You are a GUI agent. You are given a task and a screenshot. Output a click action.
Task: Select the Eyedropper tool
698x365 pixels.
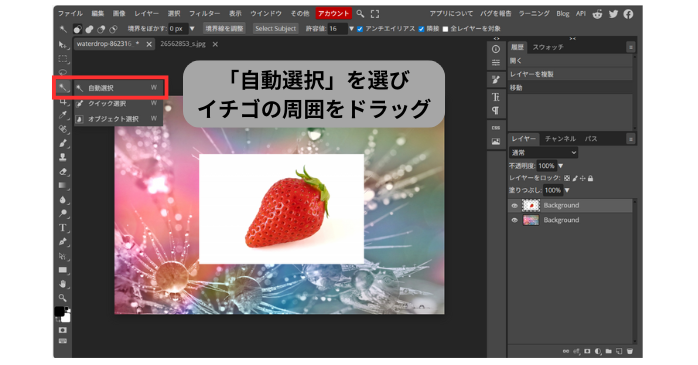coord(63,115)
